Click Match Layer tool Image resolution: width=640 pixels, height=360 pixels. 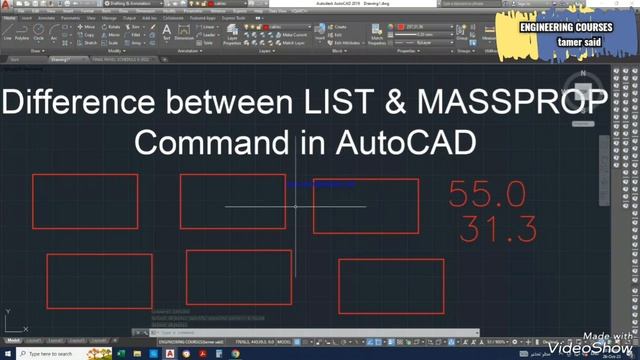(x=290, y=43)
